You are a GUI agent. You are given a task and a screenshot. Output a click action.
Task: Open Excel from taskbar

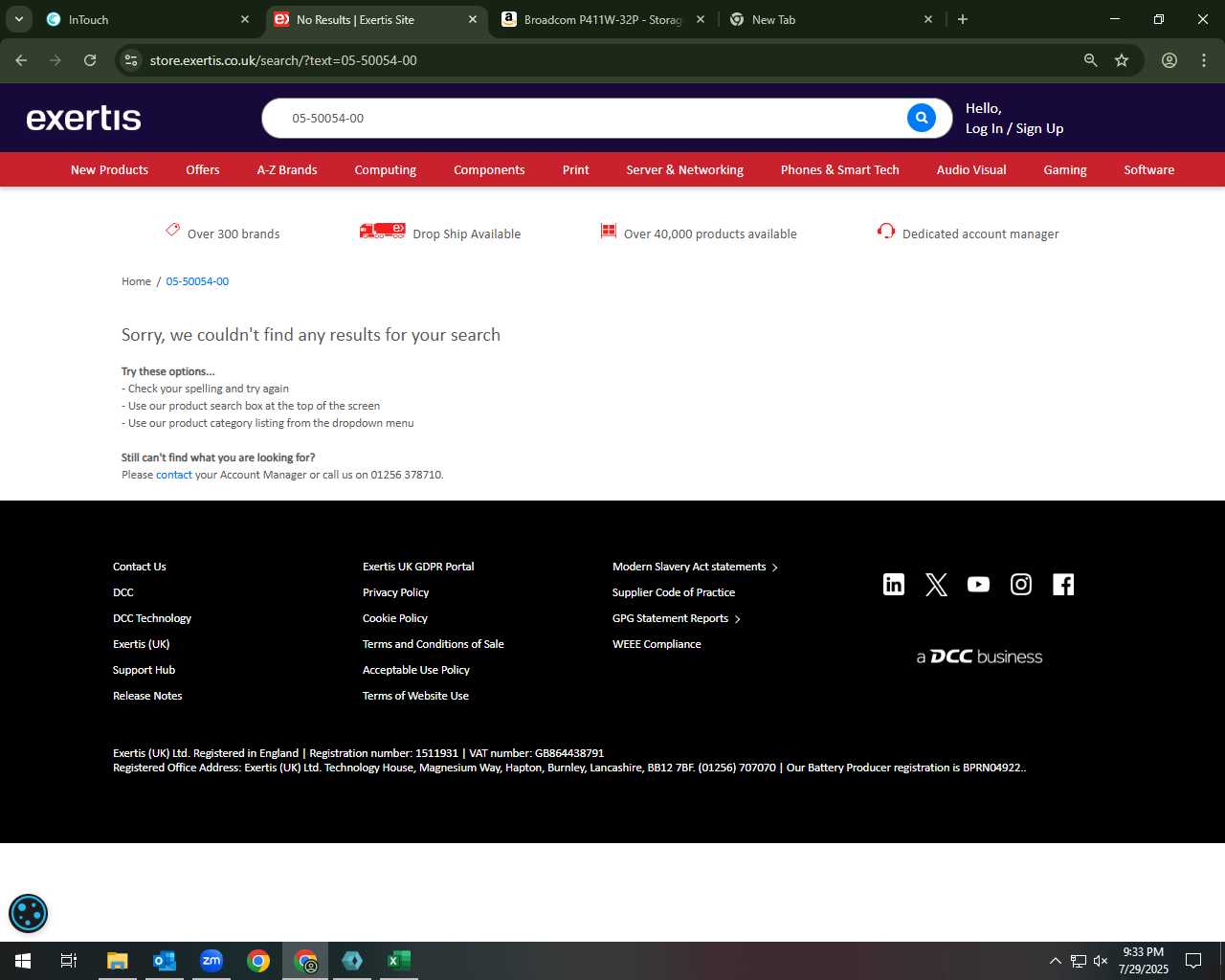point(399,961)
